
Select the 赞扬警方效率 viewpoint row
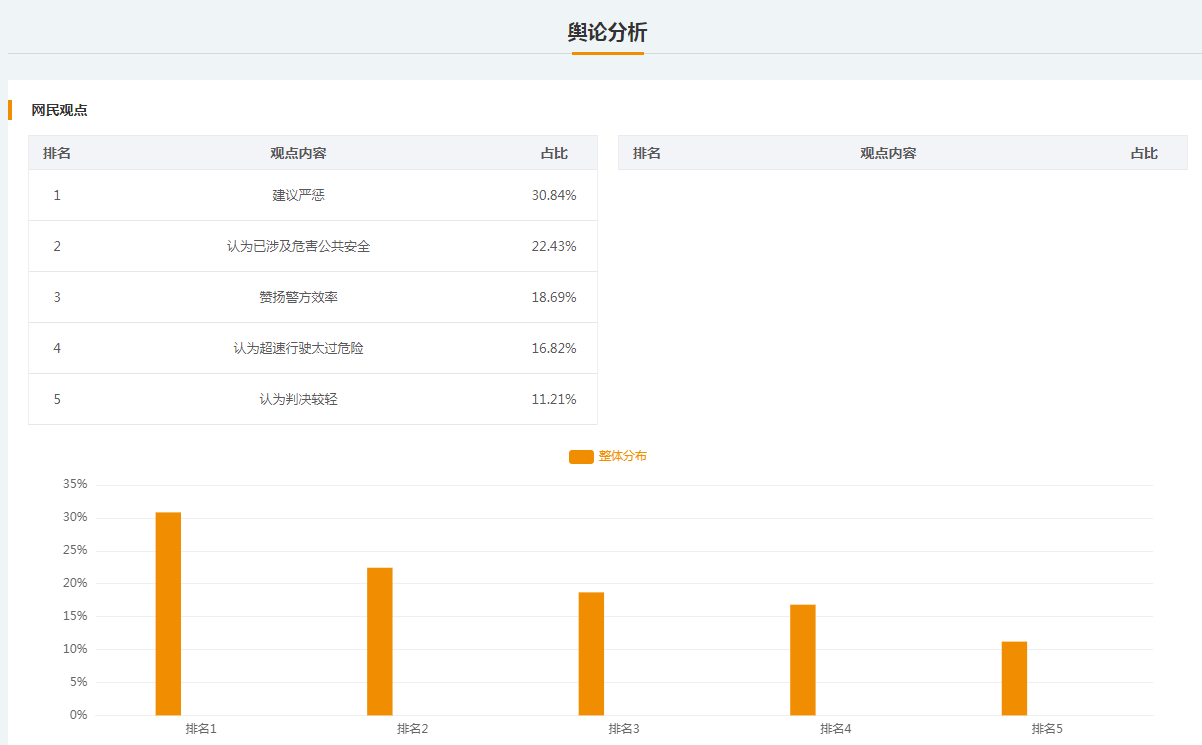coord(313,297)
